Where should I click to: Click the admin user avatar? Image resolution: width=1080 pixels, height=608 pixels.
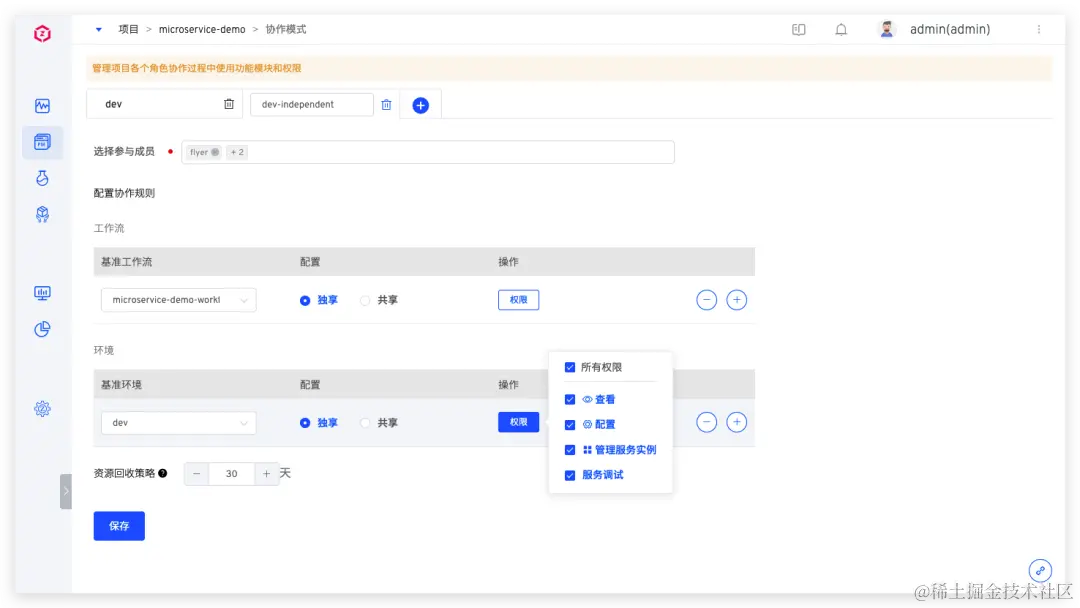886,30
